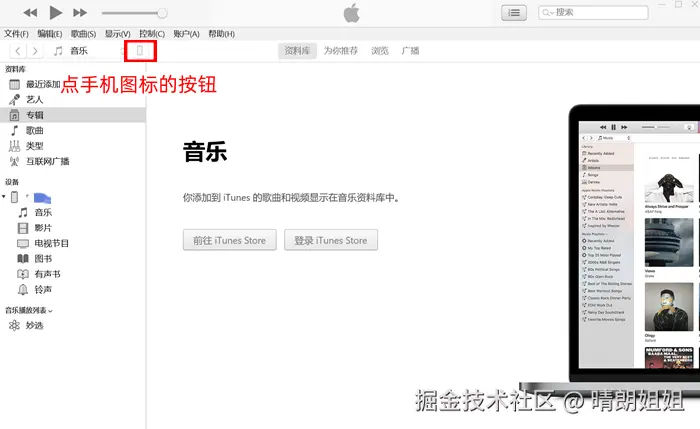Open the 帮助(H) menu

221,34
